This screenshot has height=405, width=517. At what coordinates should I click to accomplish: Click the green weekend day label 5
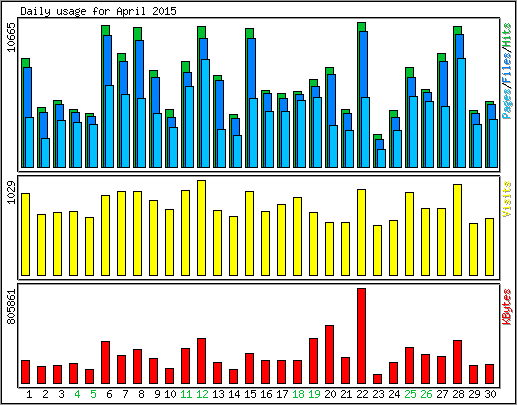(x=93, y=394)
